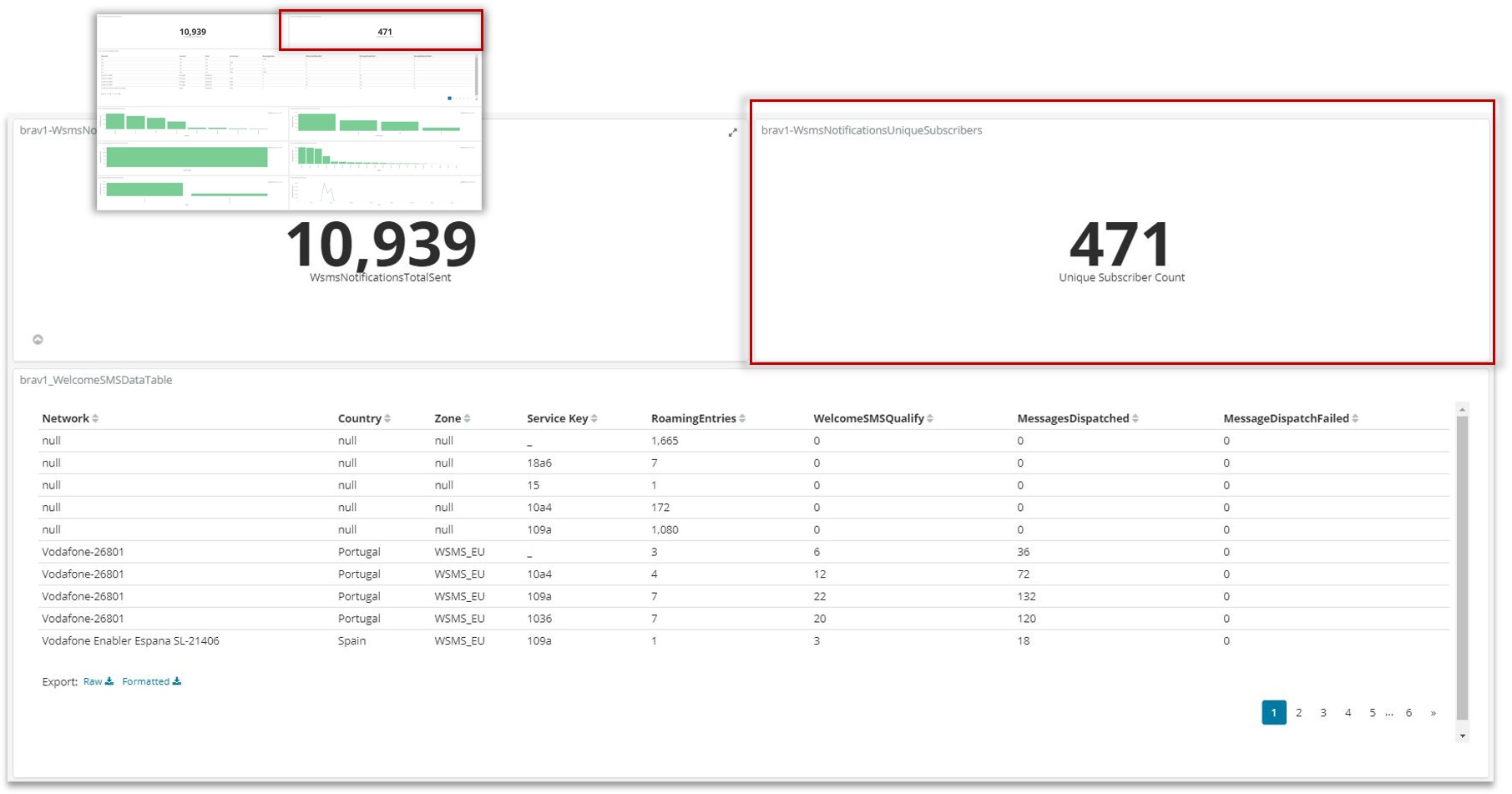The image size is (1512, 794).
Task: Expand the total sent panel to fullscreen
Action: (x=732, y=133)
